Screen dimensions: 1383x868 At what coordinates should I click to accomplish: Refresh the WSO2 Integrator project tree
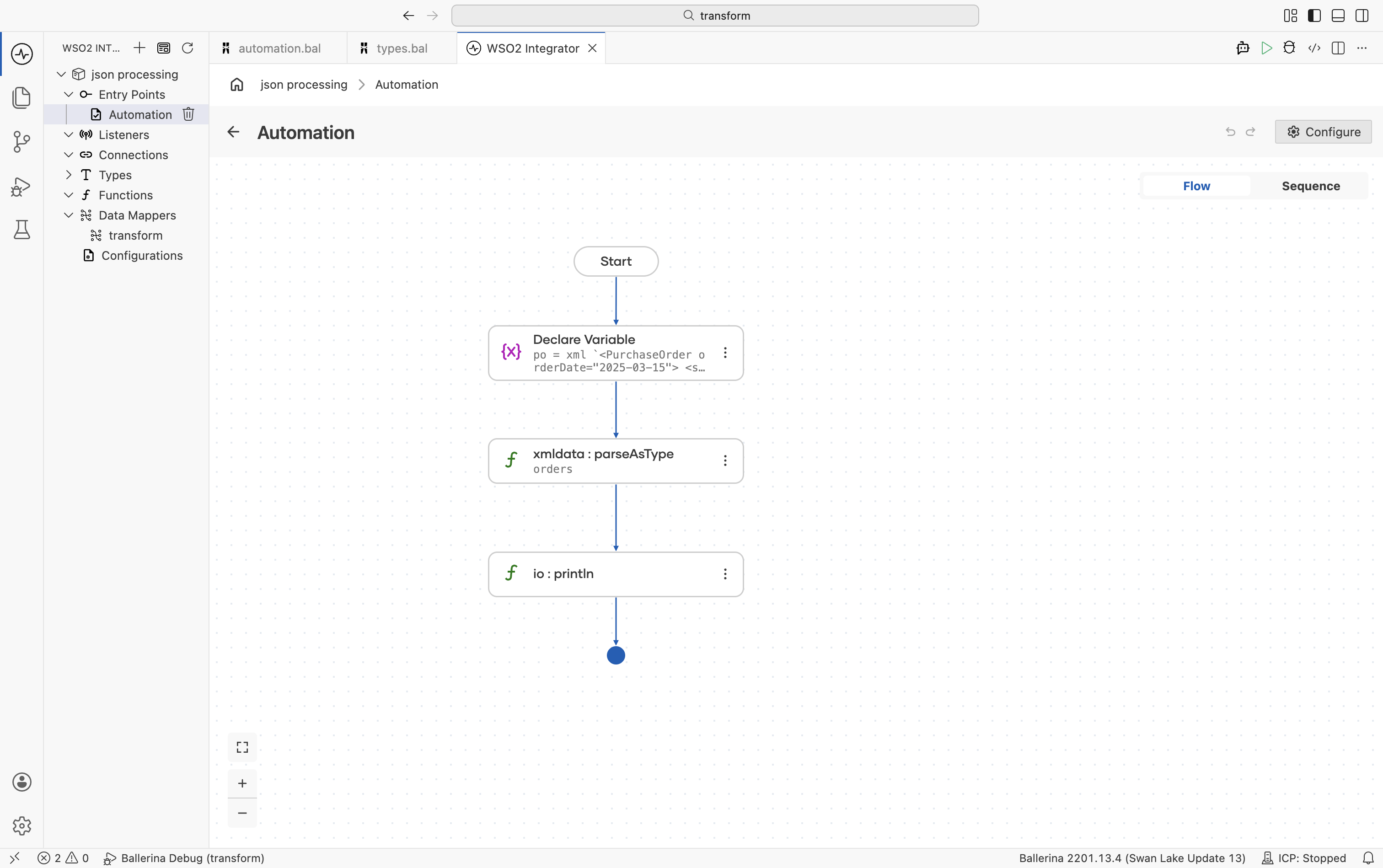tap(187, 48)
